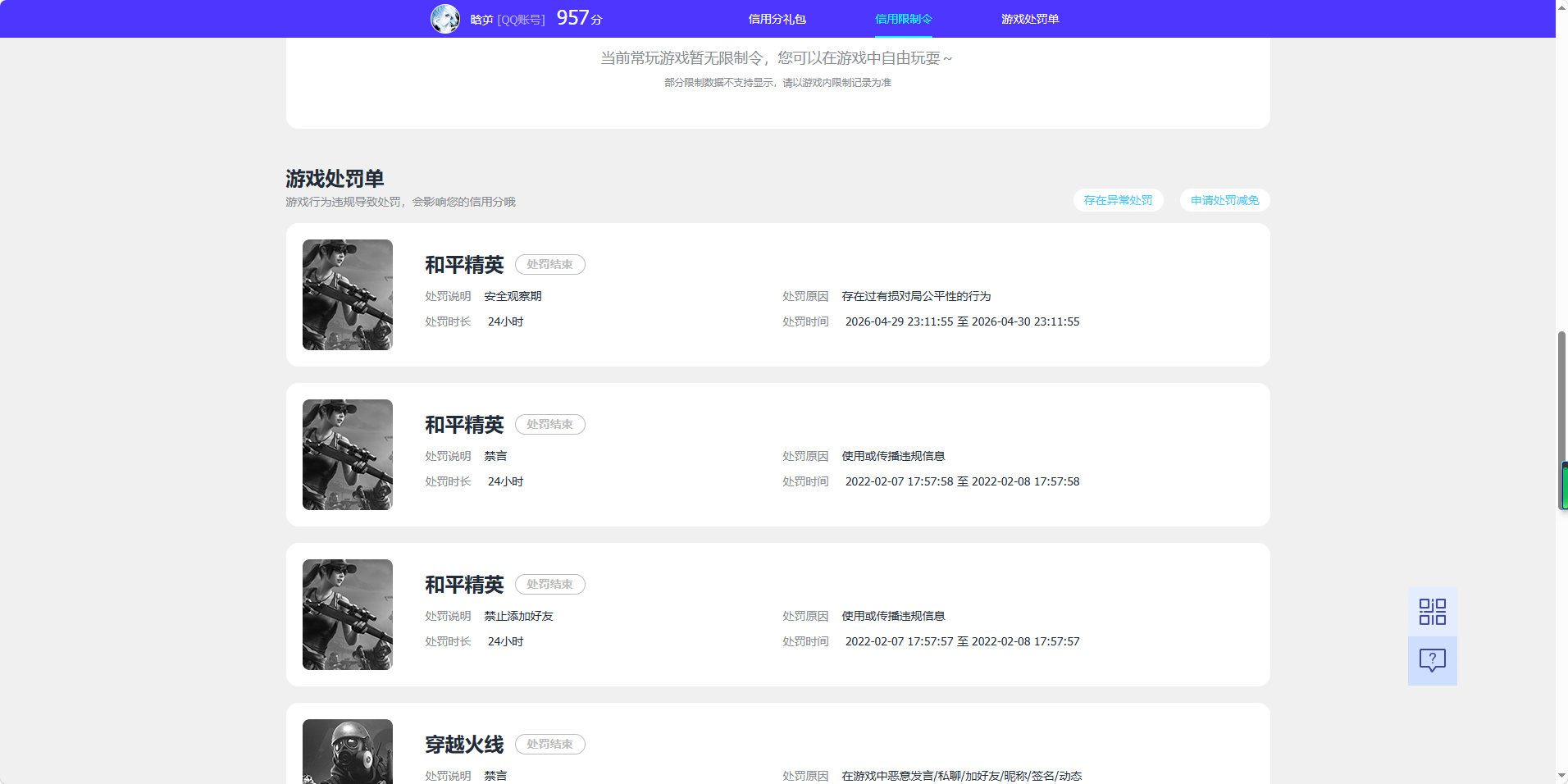The height and width of the screenshot is (784, 1568).
Task: Click reason 在游戏中恶意发言/私聊/加好友
Action: point(961,776)
